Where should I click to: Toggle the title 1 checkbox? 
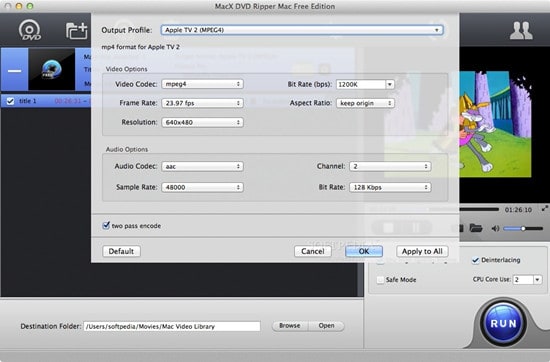(x=10, y=101)
